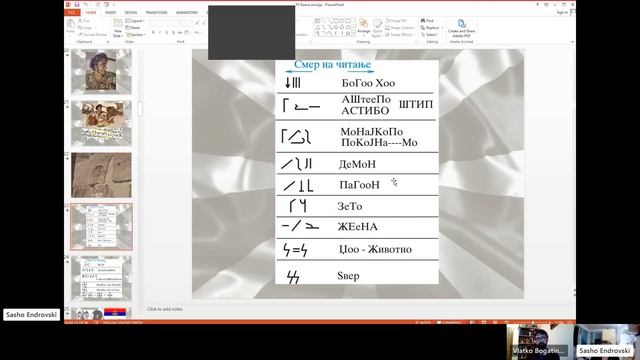The height and width of the screenshot is (360, 640).
Task: Switch to Normal view in status bar
Action: click(472, 322)
